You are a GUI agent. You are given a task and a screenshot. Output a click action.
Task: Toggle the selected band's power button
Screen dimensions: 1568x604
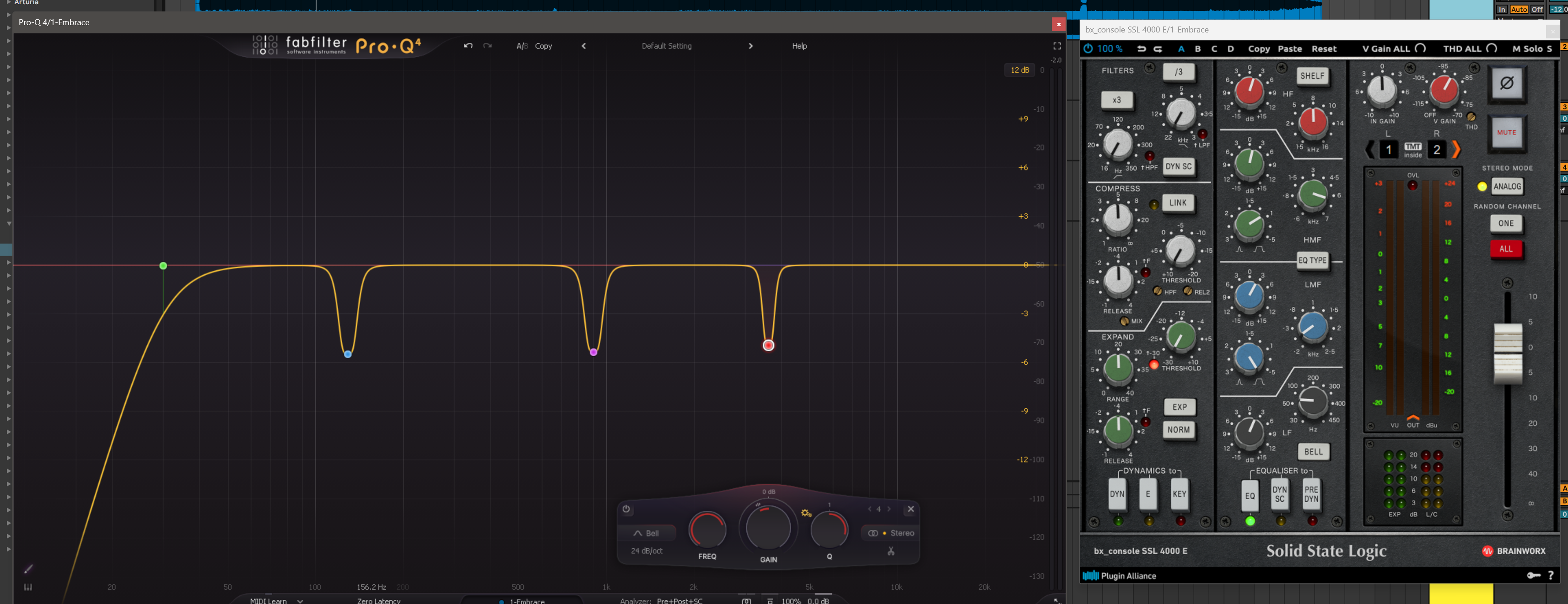(626, 508)
